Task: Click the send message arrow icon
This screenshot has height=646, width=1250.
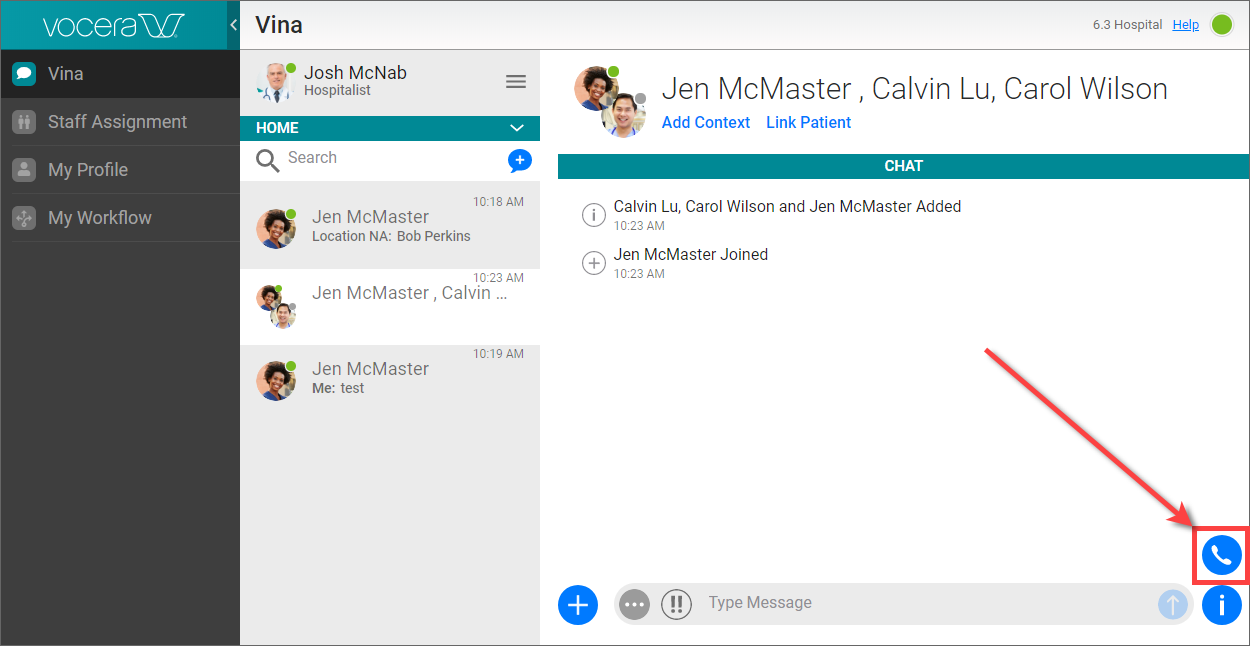Action: (1173, 604)
